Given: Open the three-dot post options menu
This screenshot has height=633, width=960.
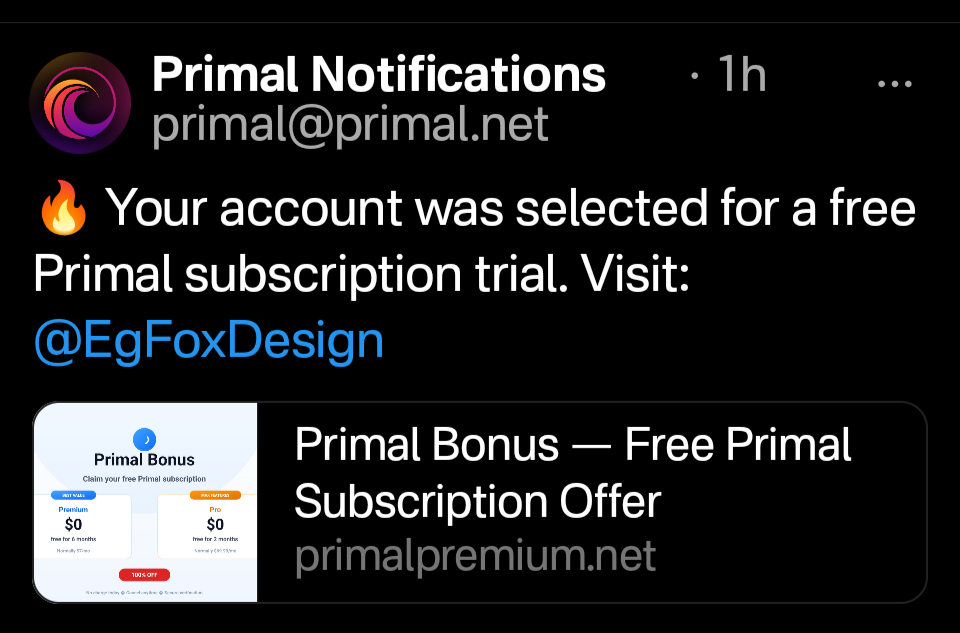Looking at the screenshot, I should point(894,84).
